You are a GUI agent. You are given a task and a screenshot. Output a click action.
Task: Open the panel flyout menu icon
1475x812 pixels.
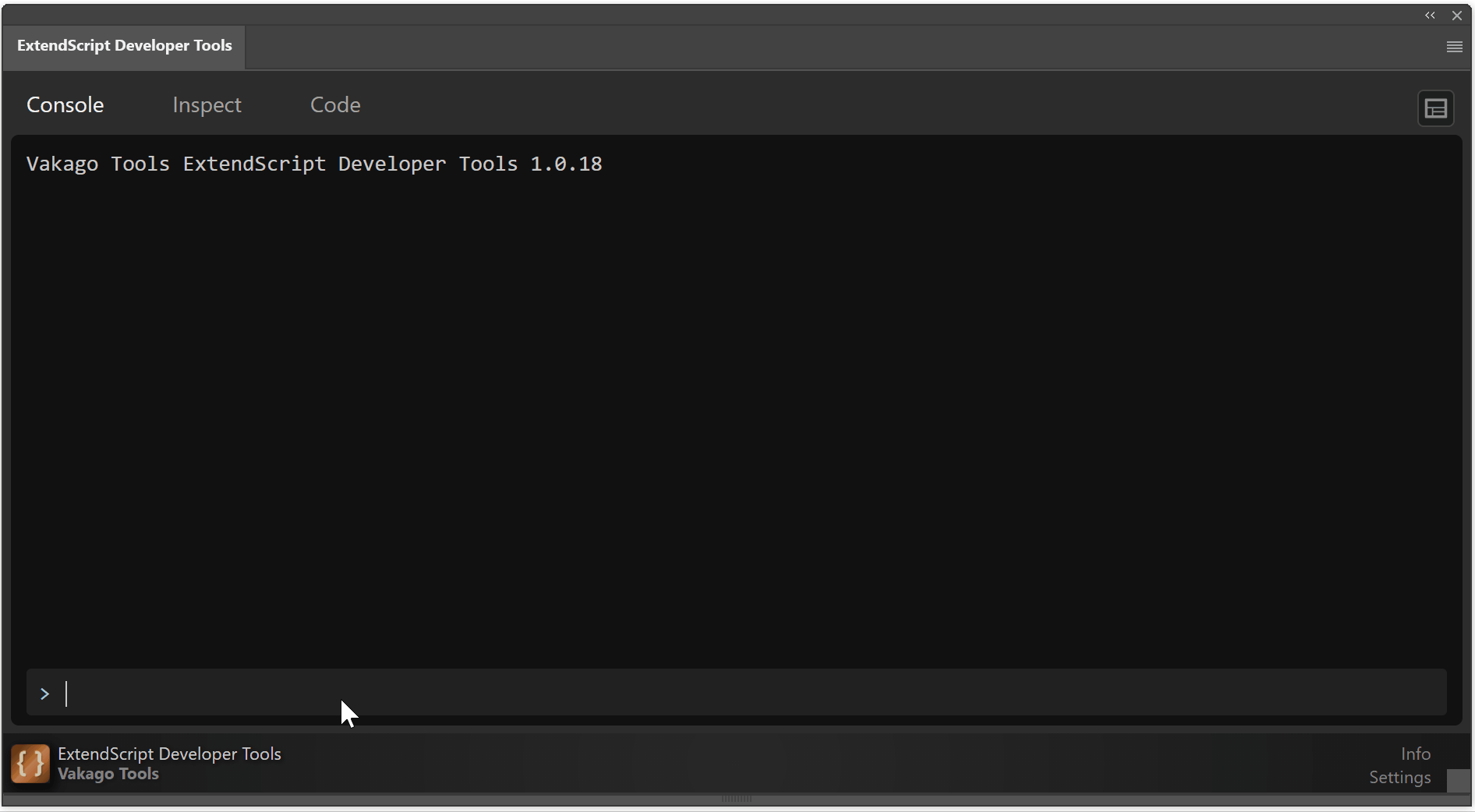(x=1454, y=47)
